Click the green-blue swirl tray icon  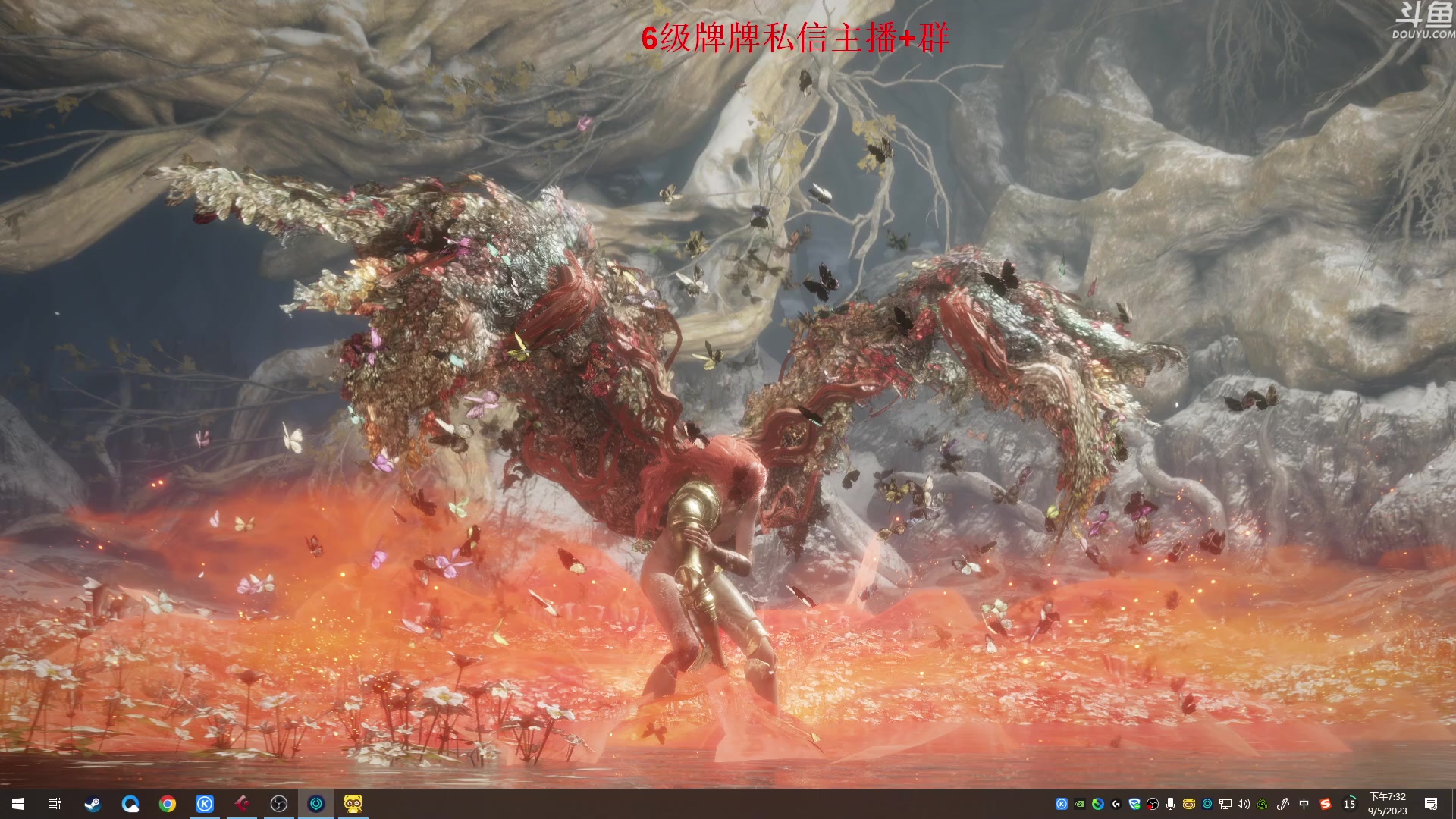click(x=1098, y=804)
